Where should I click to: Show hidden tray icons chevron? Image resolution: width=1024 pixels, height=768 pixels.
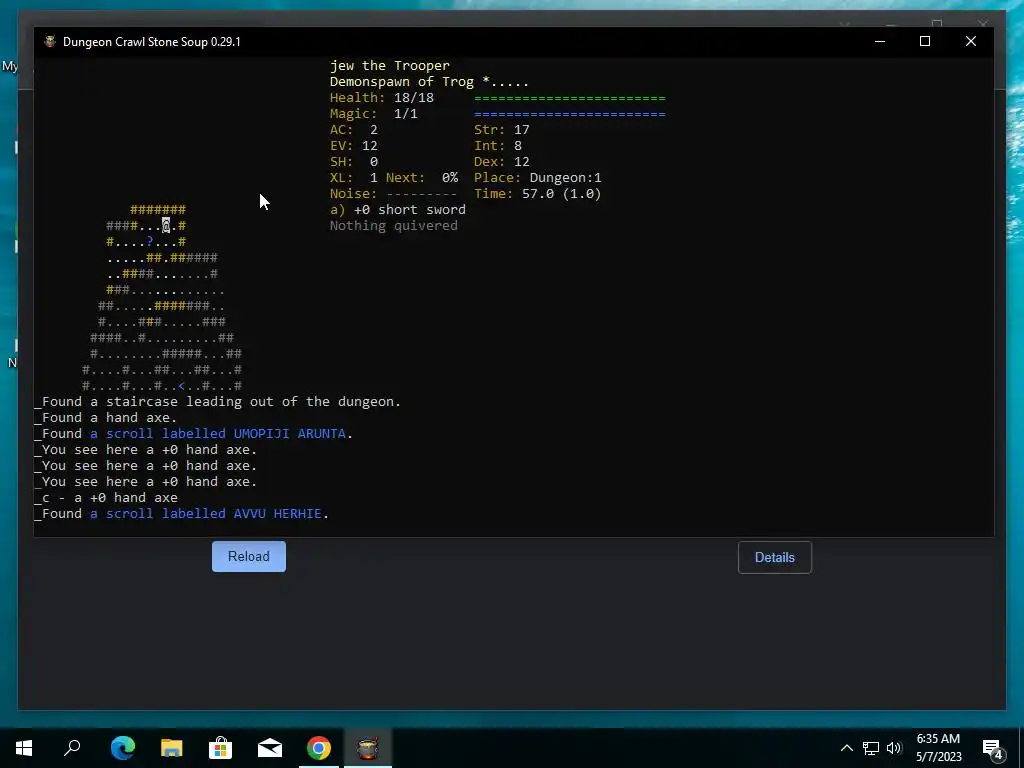(846, 748)
